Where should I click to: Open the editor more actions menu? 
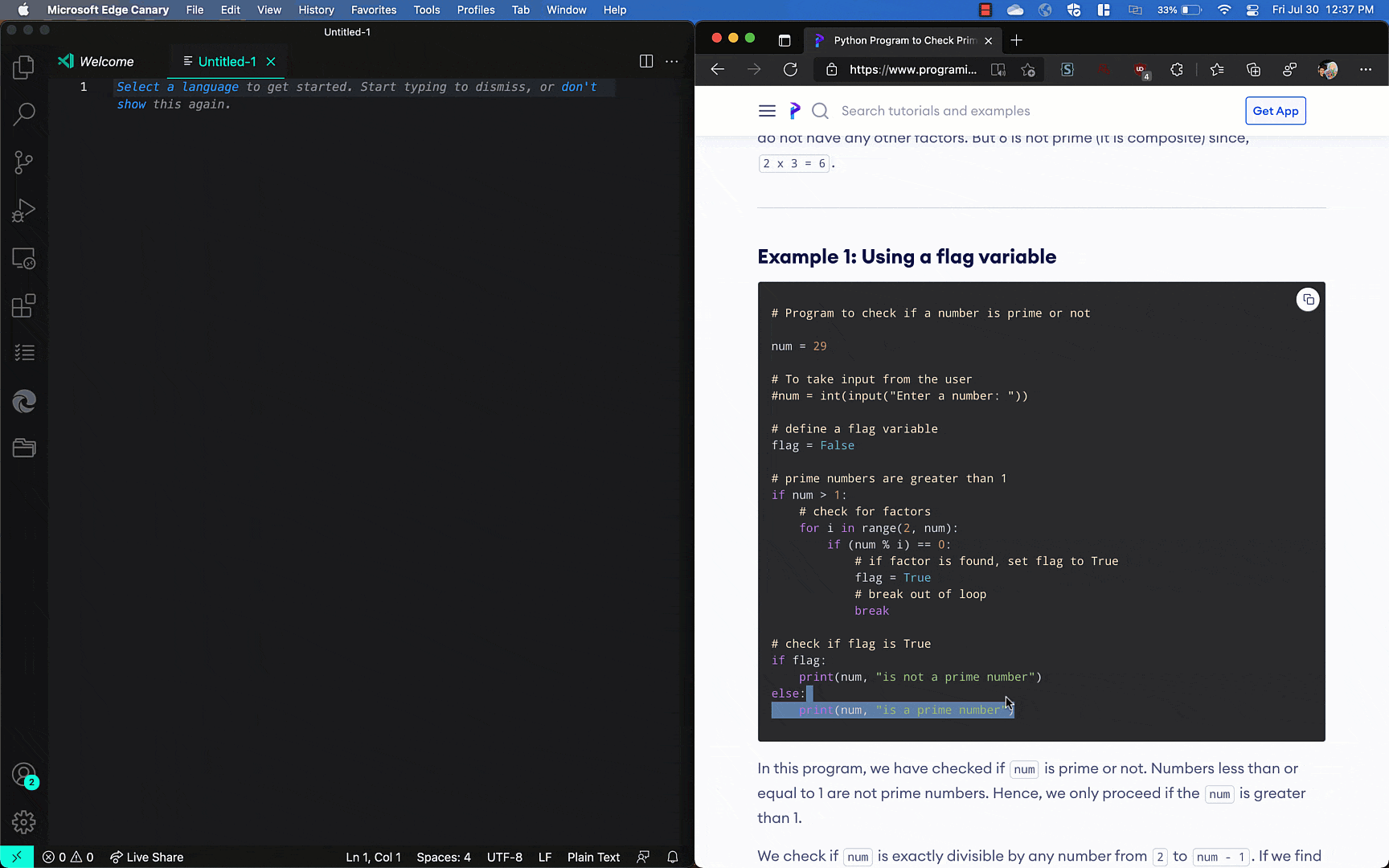tap(672, 61)
